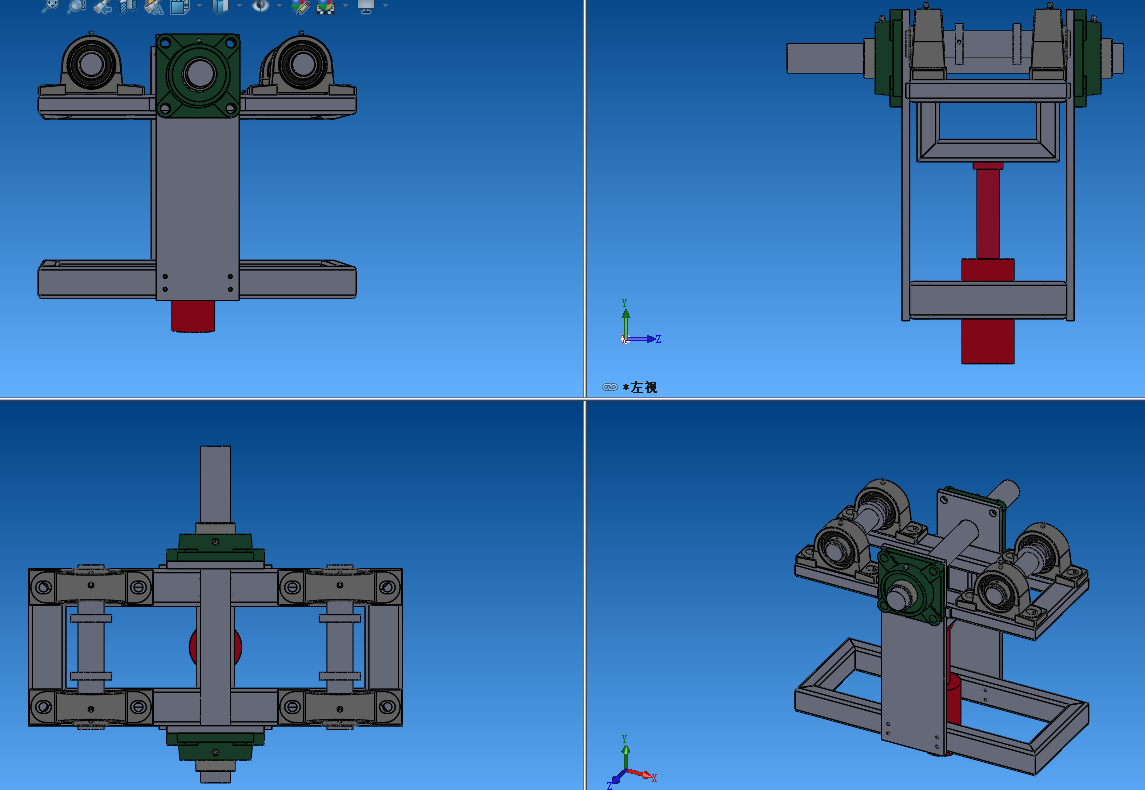Select right pillow block bearing in front view
Screen dimensions: 1145x790
302,64
